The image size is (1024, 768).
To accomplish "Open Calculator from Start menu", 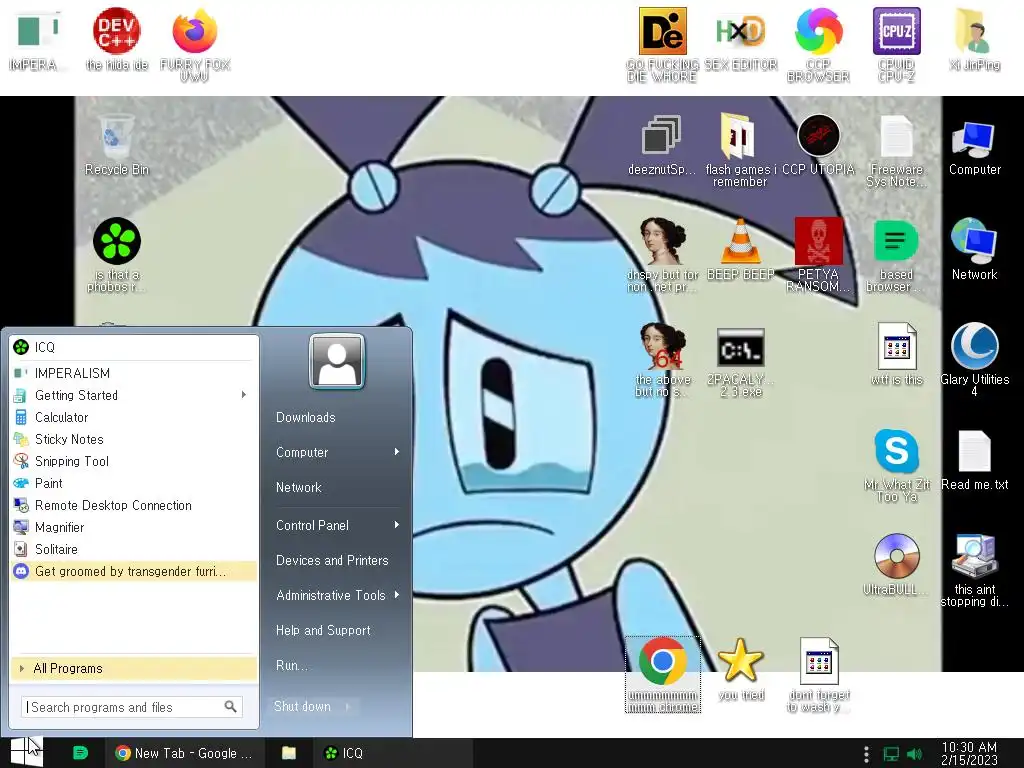I will (134, 417).
